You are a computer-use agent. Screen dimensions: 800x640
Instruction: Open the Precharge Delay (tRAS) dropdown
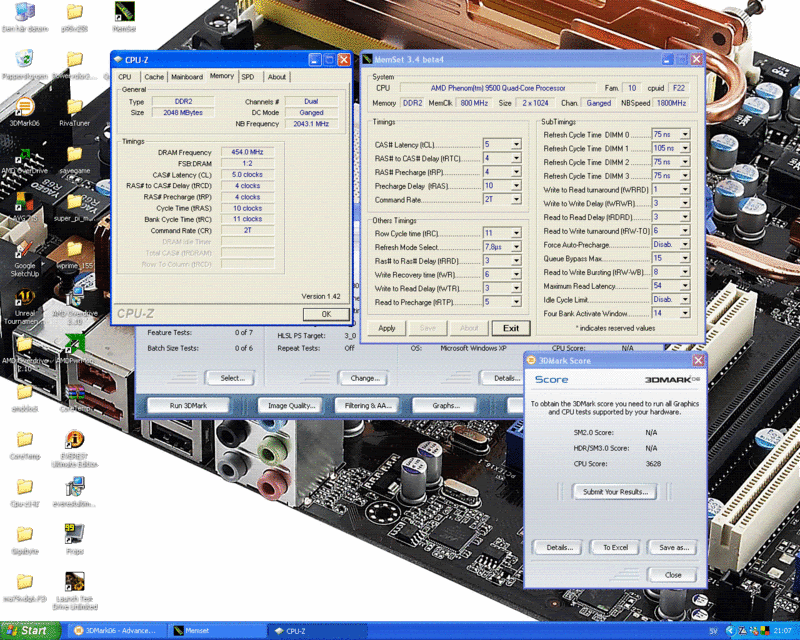[516, 186]
